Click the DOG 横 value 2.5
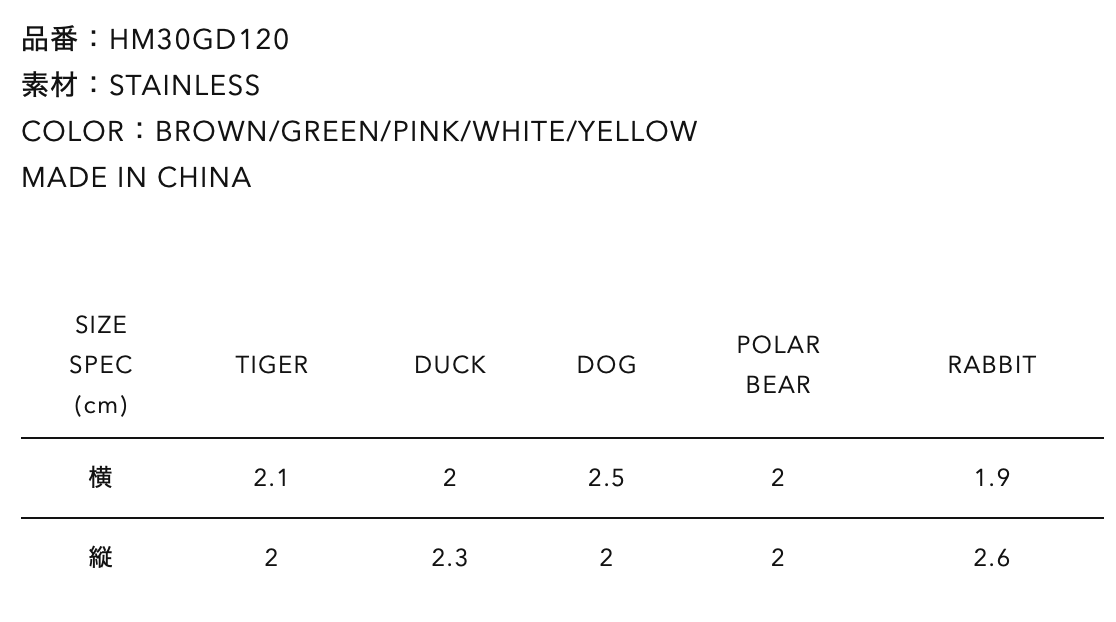The image size is (1116, 622). coord(606,478)
